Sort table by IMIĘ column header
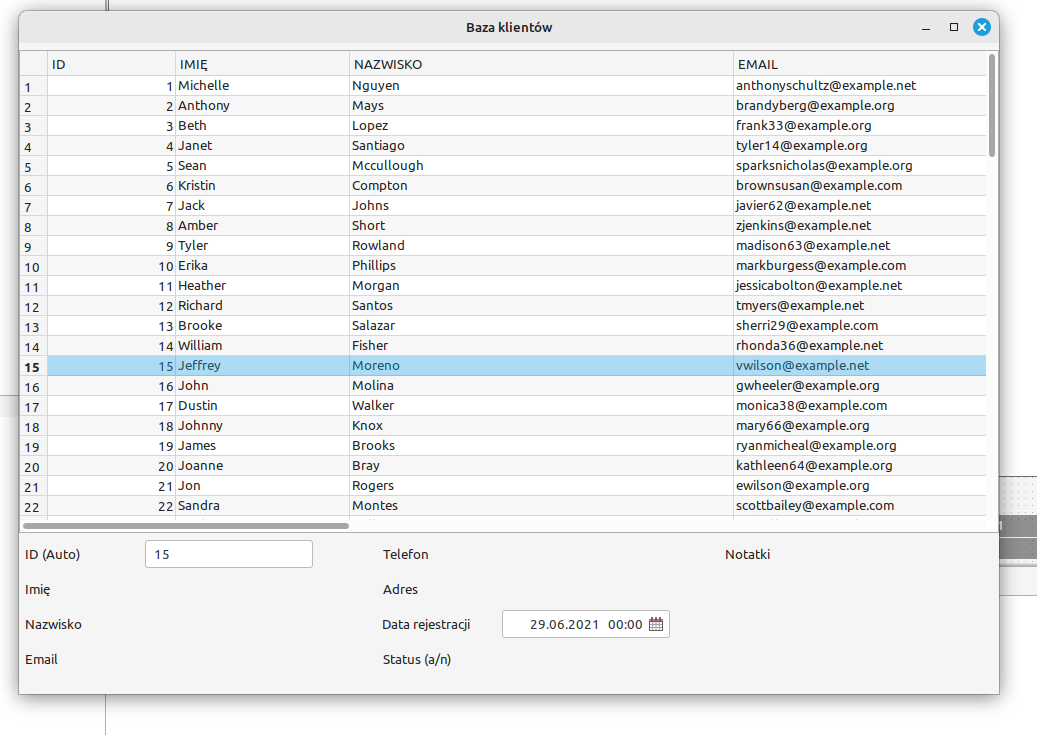Viewport: 1037px width, 735px height. (262, 64)
